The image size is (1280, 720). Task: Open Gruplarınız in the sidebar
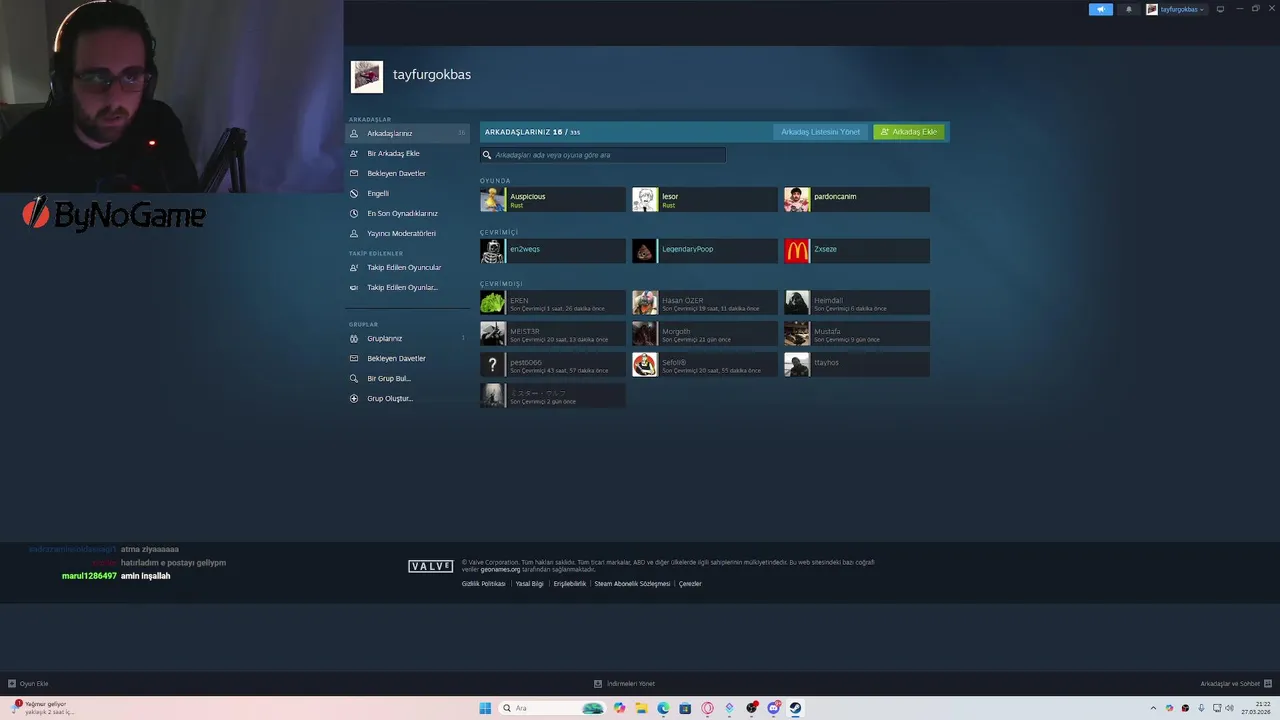click(407, 338)
